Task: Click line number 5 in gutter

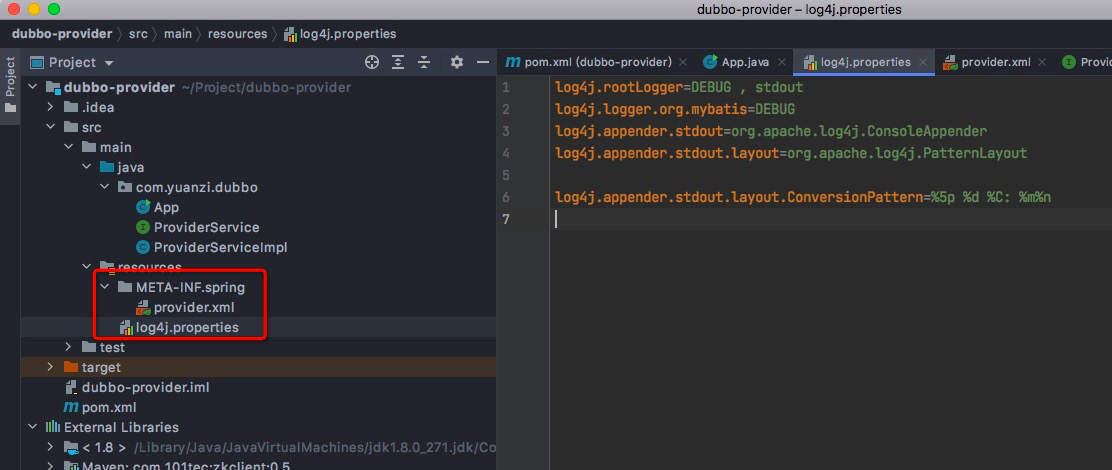Action: tap(505, 175)
